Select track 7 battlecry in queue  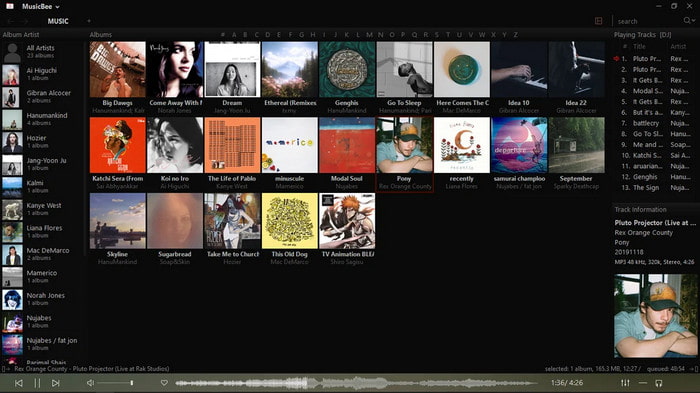point(655,123)
